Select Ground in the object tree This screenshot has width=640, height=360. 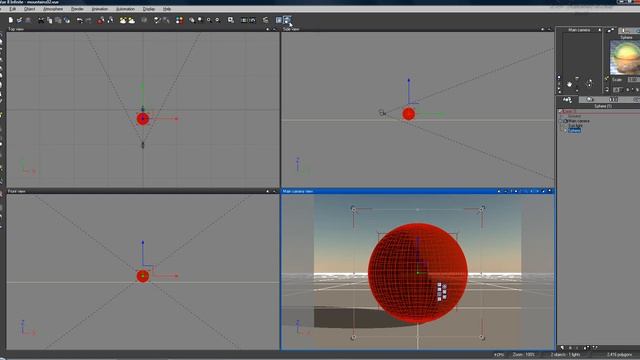pos(574,116)
